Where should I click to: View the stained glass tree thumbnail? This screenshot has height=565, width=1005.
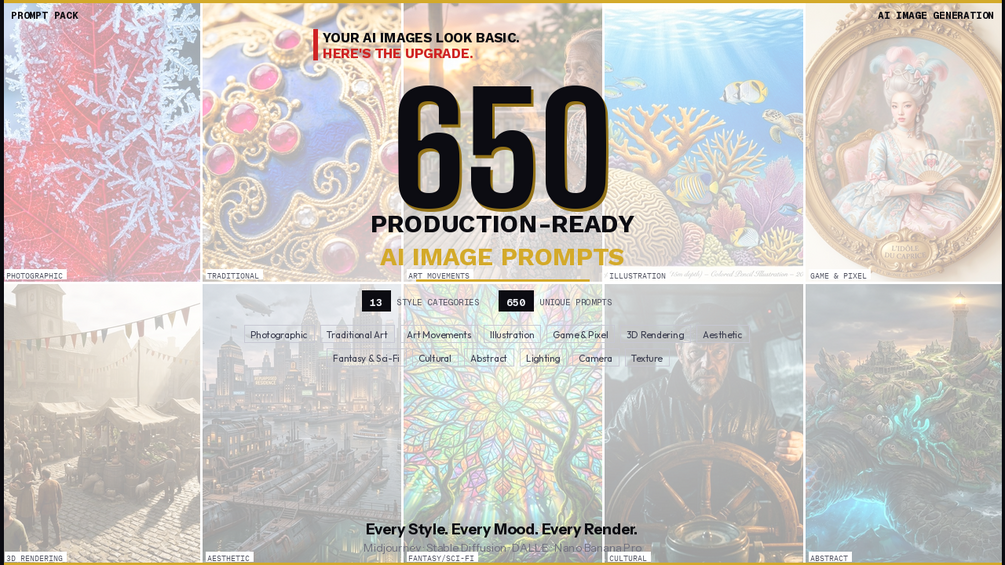click(x=502, y=423)
